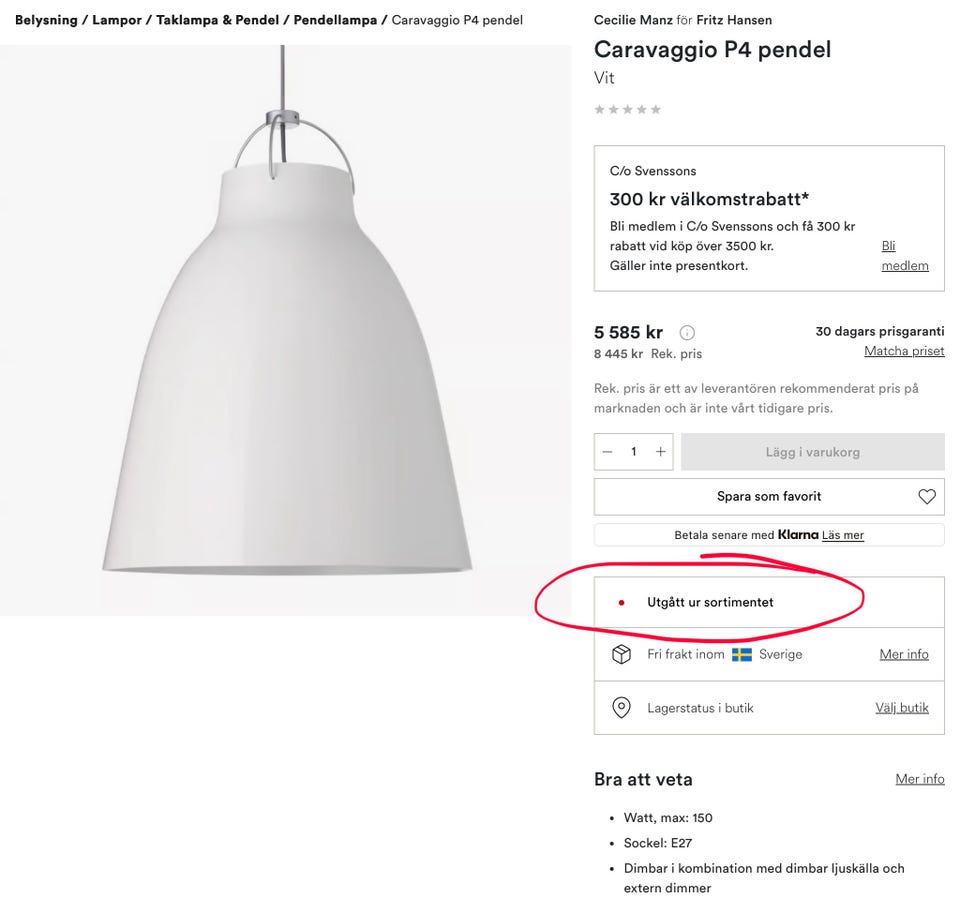Open Belysning breadcrumb link
This screenshot has height=913, width=960.
coord(45,20)
